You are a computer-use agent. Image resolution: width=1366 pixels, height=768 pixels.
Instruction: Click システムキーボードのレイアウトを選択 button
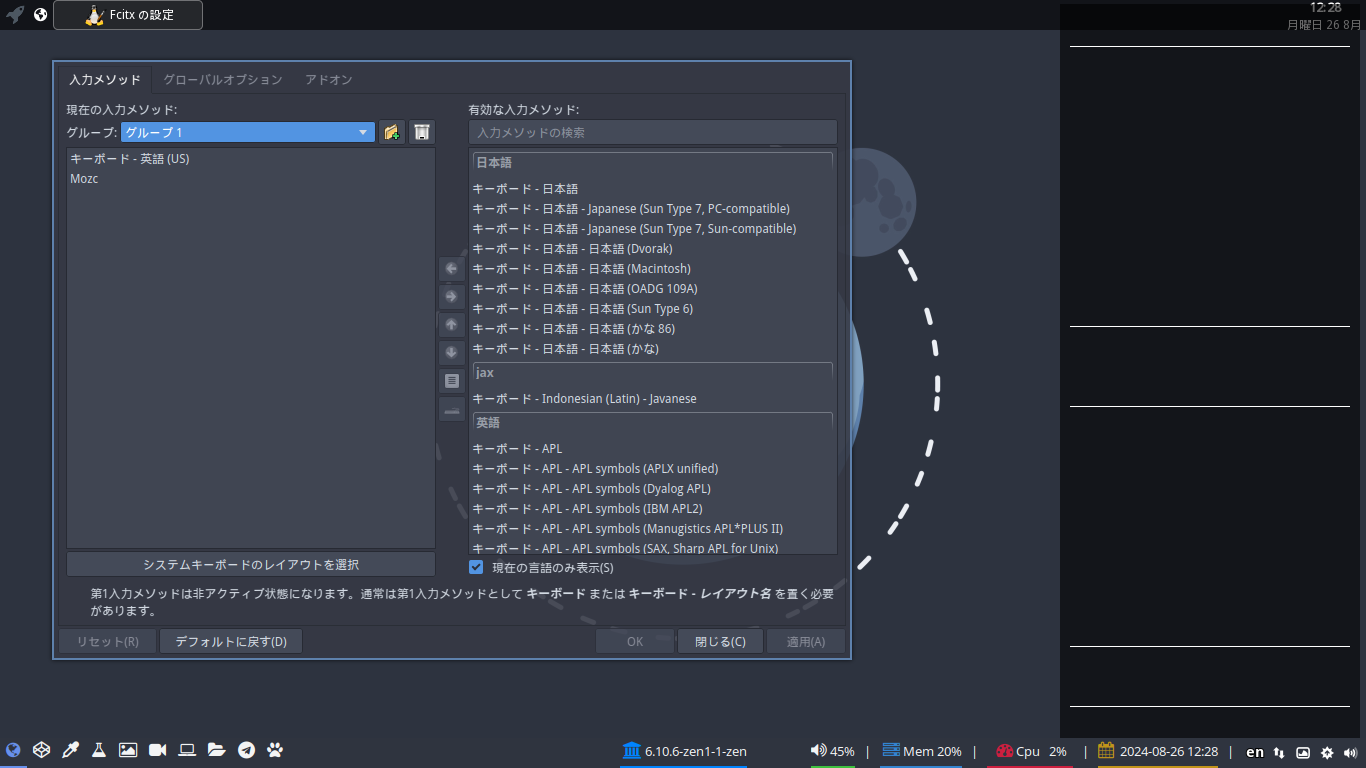coord(251,564)
